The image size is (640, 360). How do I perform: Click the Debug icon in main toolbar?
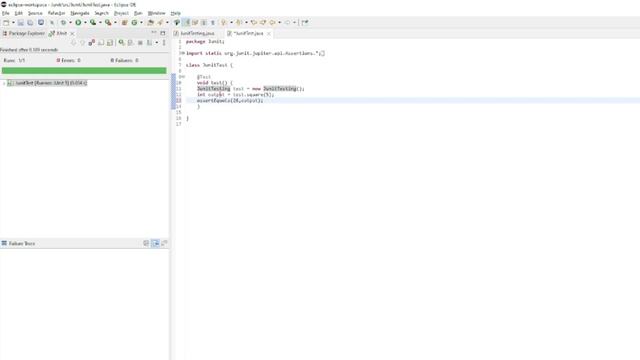click(x=63, y=22)
